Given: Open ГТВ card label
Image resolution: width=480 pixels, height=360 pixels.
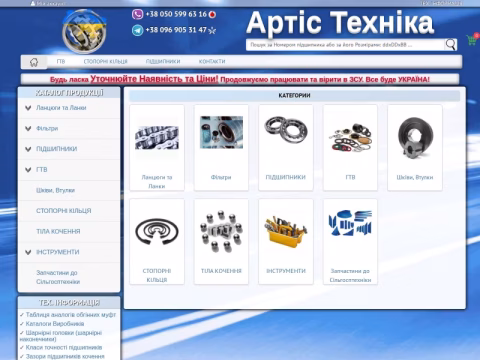Looking at the screenshot, I should click(350, 177).
